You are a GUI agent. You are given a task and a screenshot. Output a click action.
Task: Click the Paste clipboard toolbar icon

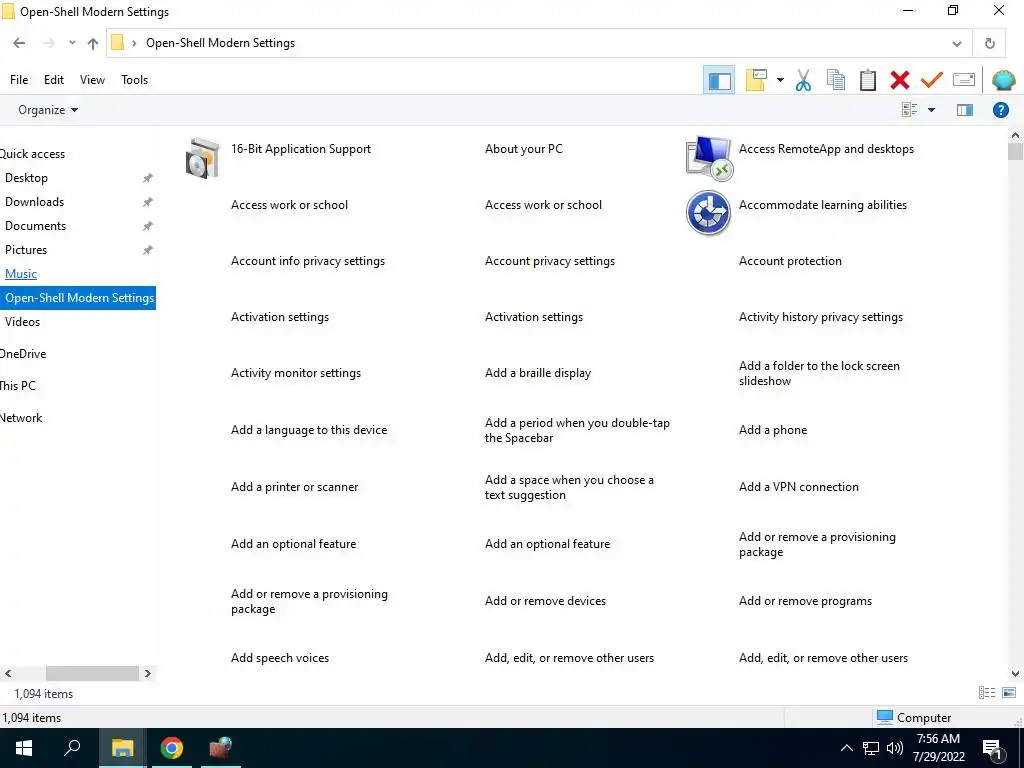click(x=867, y=80)
